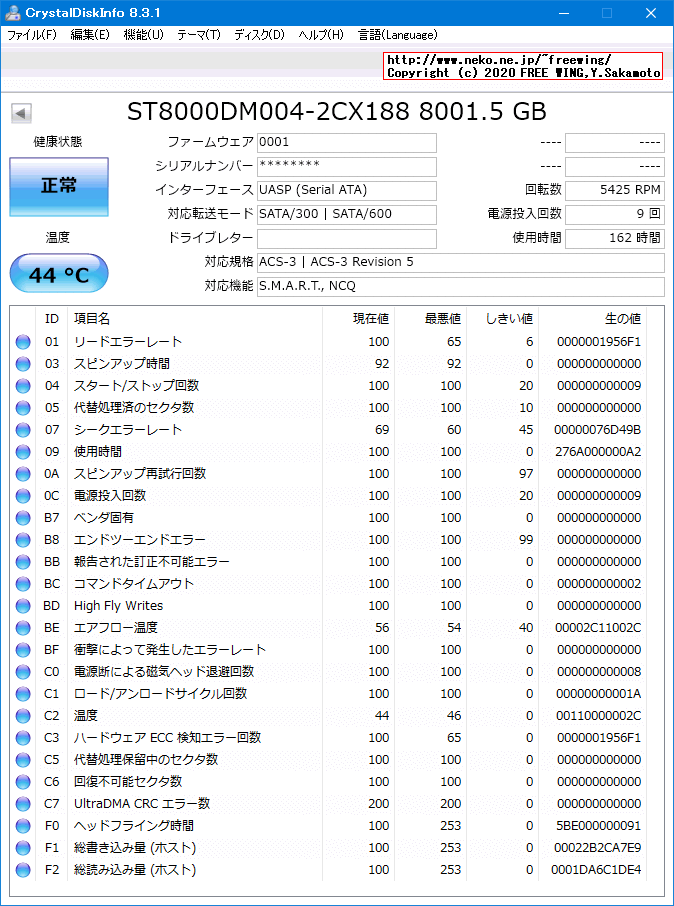Click the 回転数 field 5425 RPM

[x=614, y=191]
